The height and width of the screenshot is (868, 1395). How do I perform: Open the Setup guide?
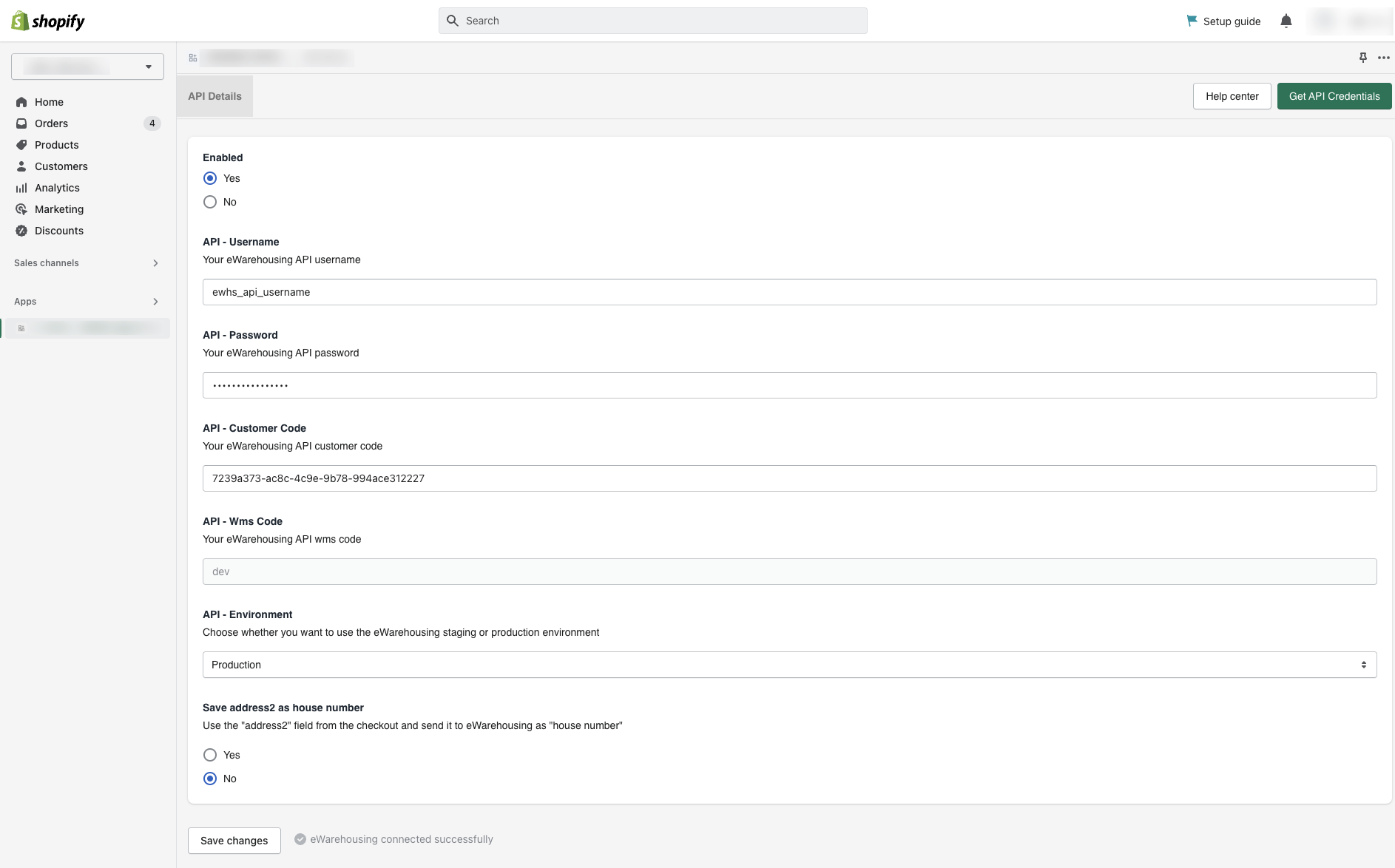click(x=1230, y=21)
